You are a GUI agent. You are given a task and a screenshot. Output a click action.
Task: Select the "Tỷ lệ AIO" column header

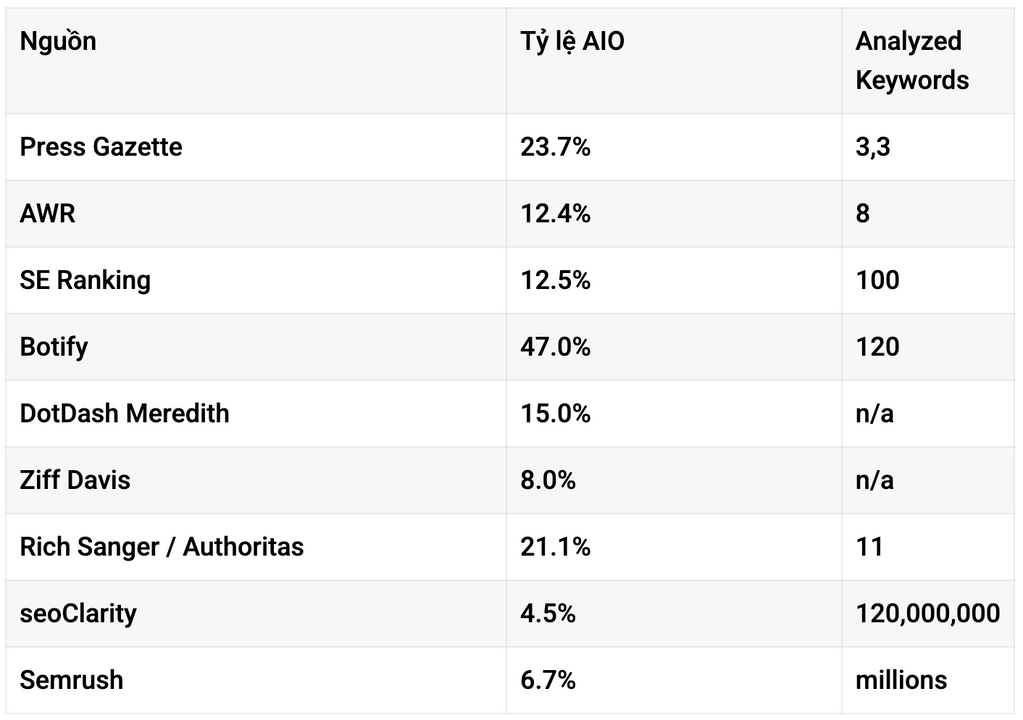pyautogui.click(x=572, y=42)
